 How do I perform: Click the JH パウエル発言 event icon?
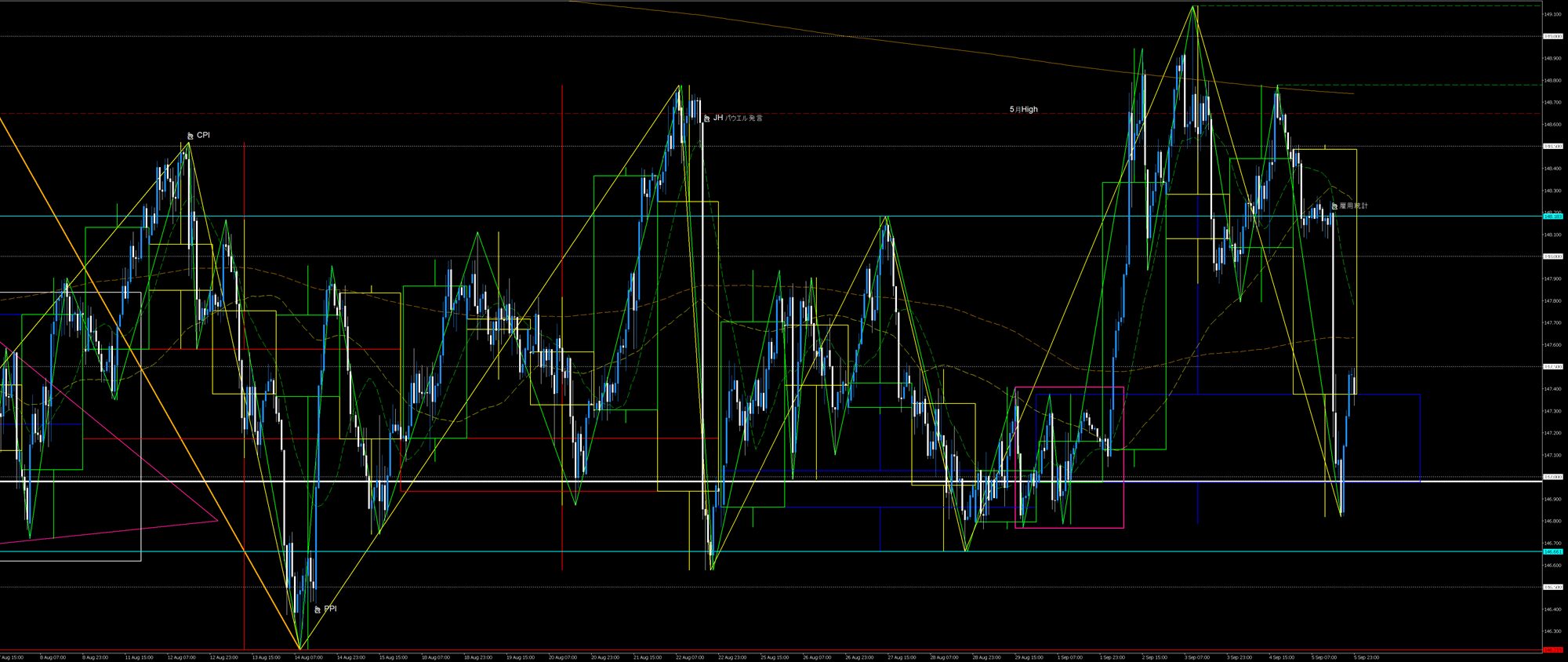click(x=706, y=118)
